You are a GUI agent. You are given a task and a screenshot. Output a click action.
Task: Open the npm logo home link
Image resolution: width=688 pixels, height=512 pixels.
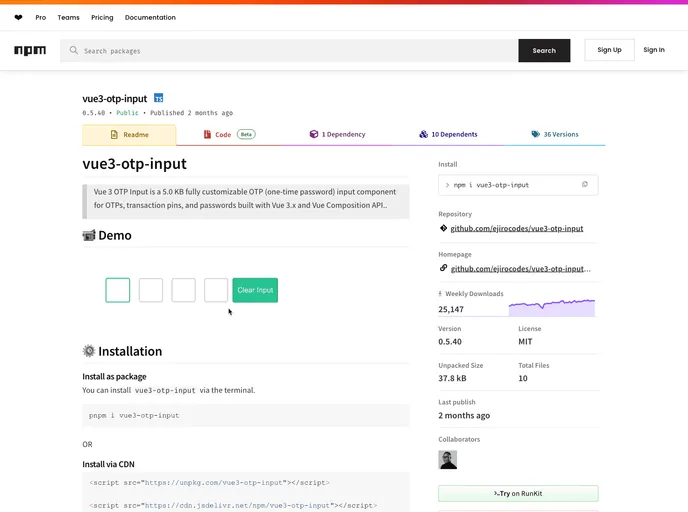pos(30,50)
